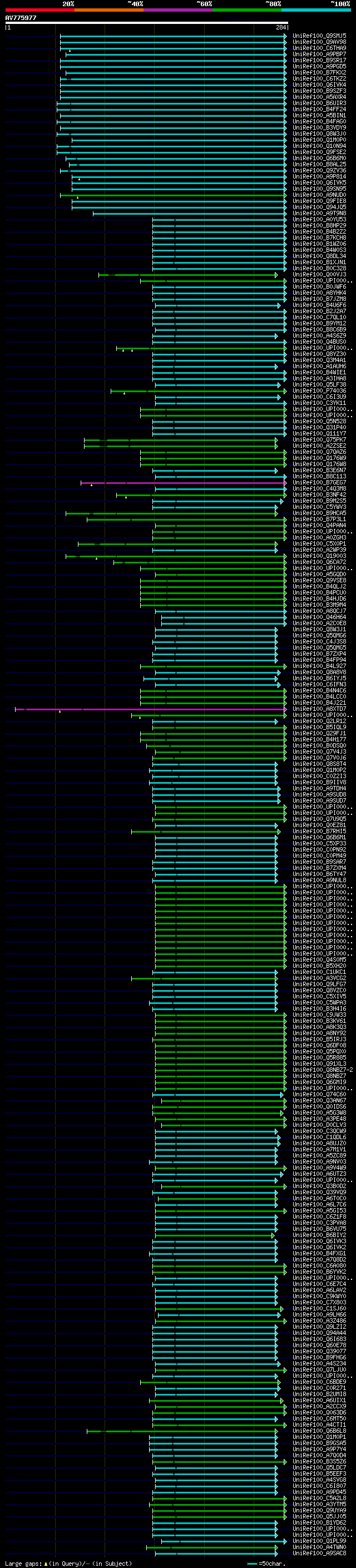Select the UniRef100_A9T9N8 label
356x1568 pixels.
pyautogui.click(x=319, y=214)
